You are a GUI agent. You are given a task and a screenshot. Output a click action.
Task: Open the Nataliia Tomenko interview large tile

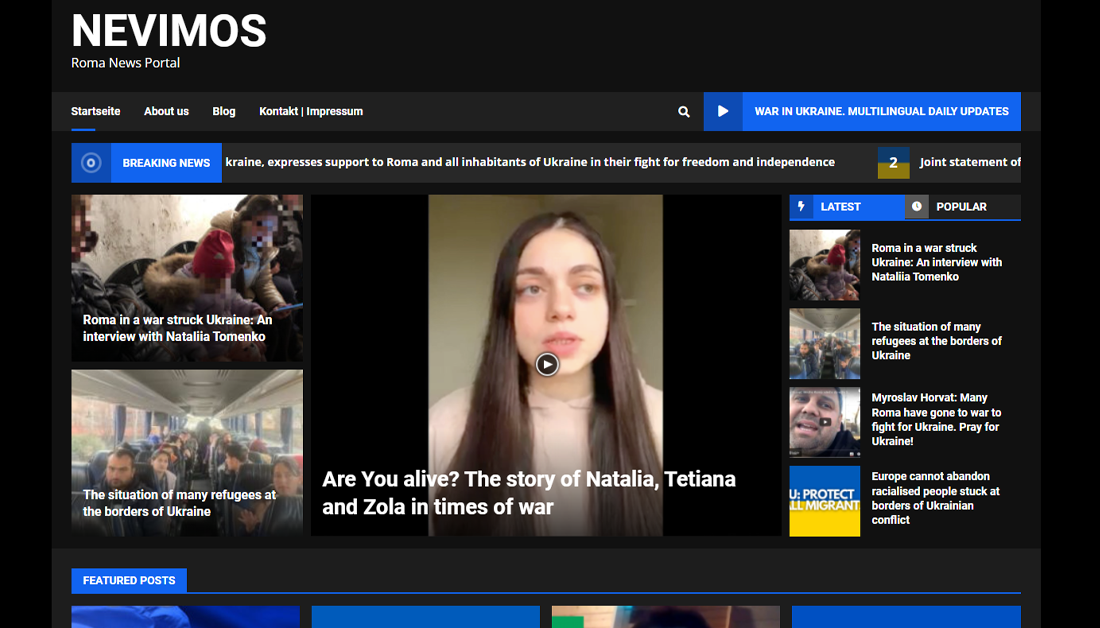pos(187,277)
